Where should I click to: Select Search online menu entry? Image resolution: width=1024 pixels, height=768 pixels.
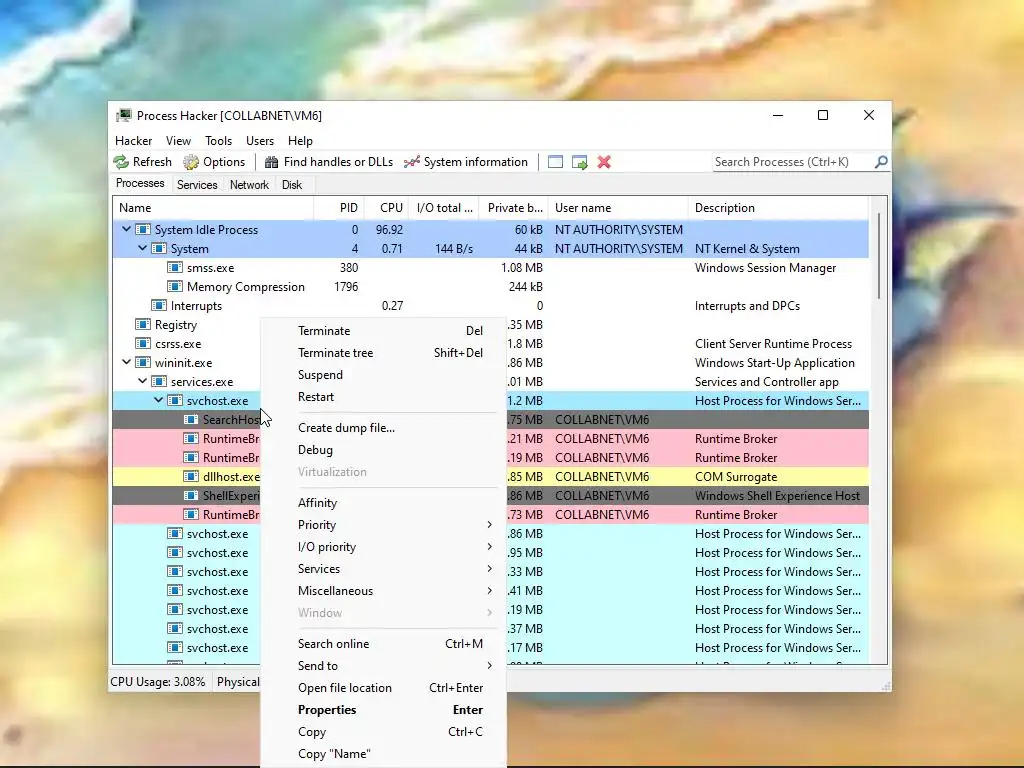point(383,644)
